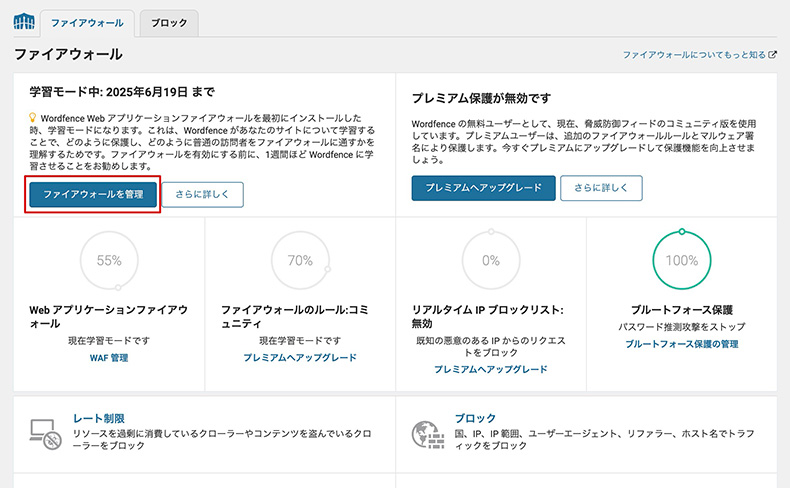Click the ブルートフォース保護 title
This screenshot has width=790, height=488.
click(x=682, y=310)
